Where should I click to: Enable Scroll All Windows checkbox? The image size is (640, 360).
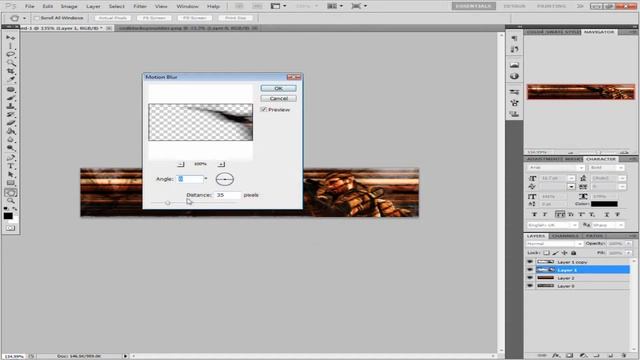[x=37, y=18]
